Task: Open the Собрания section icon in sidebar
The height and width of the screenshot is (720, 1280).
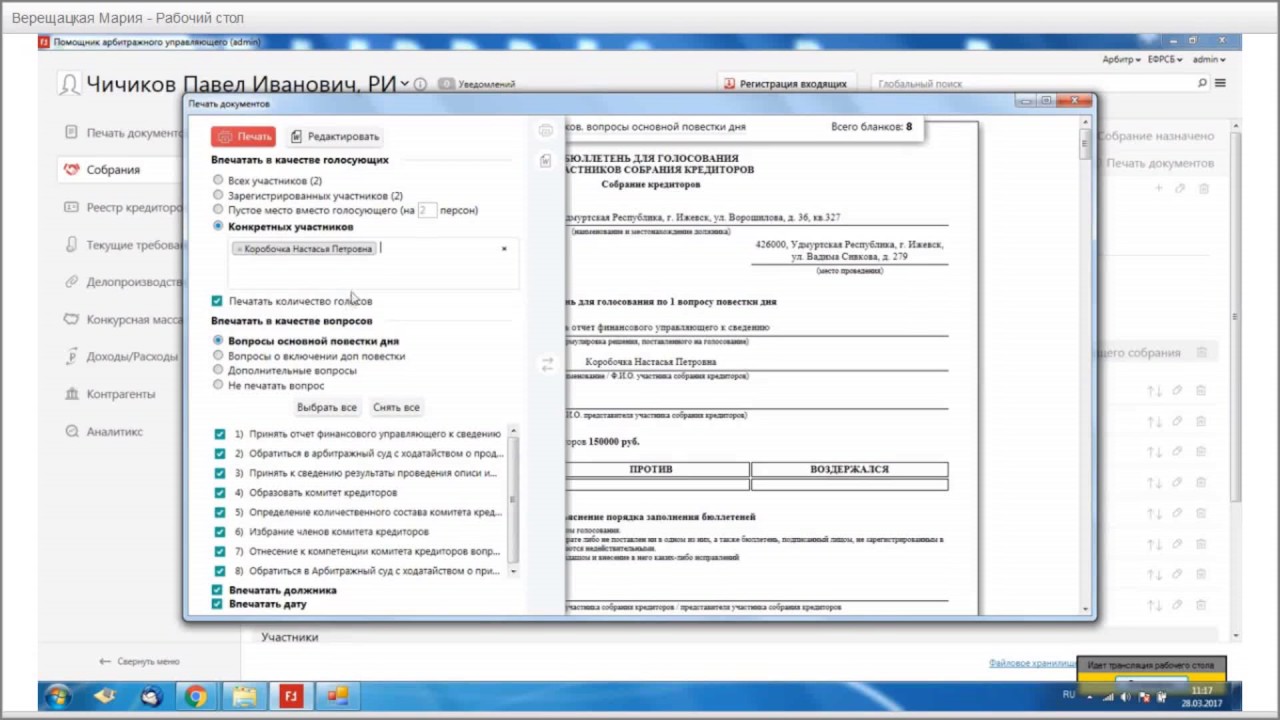Action: tap(70, 170)
